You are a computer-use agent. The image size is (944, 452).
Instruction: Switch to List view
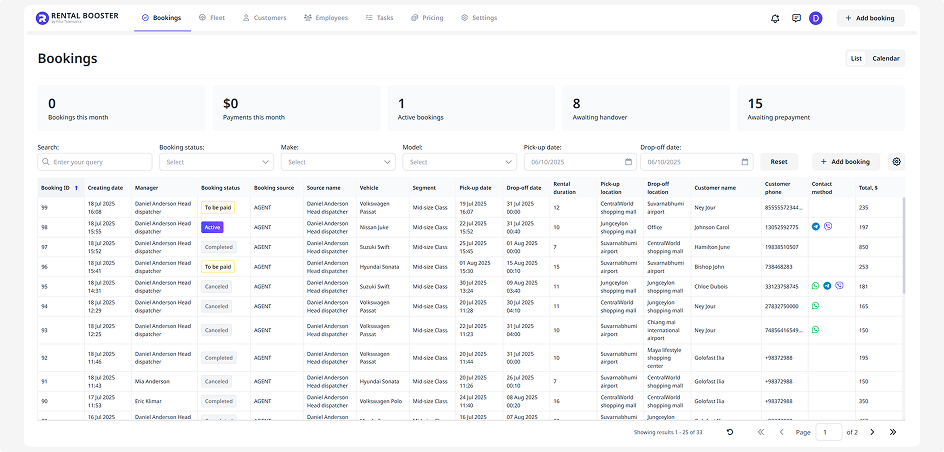[x=856, y=58]
